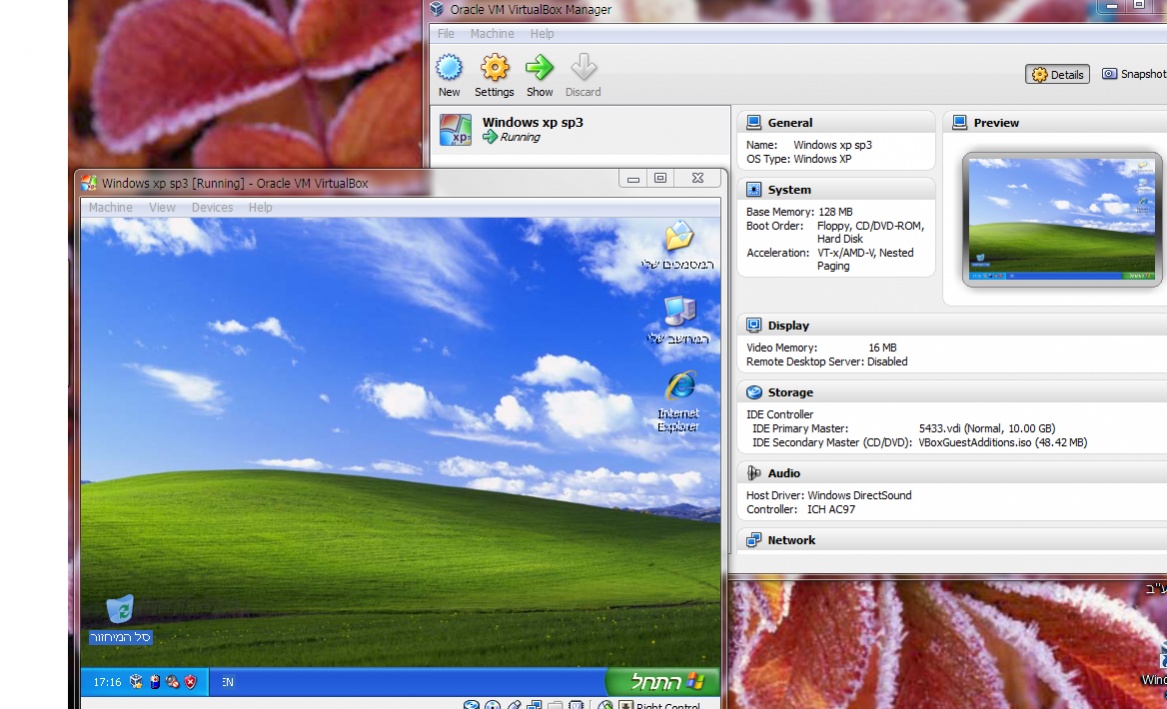Screen dimensions: 1167x709
Task: Click the Windows XP icon in VM list
Action: [x=455, y=129]
